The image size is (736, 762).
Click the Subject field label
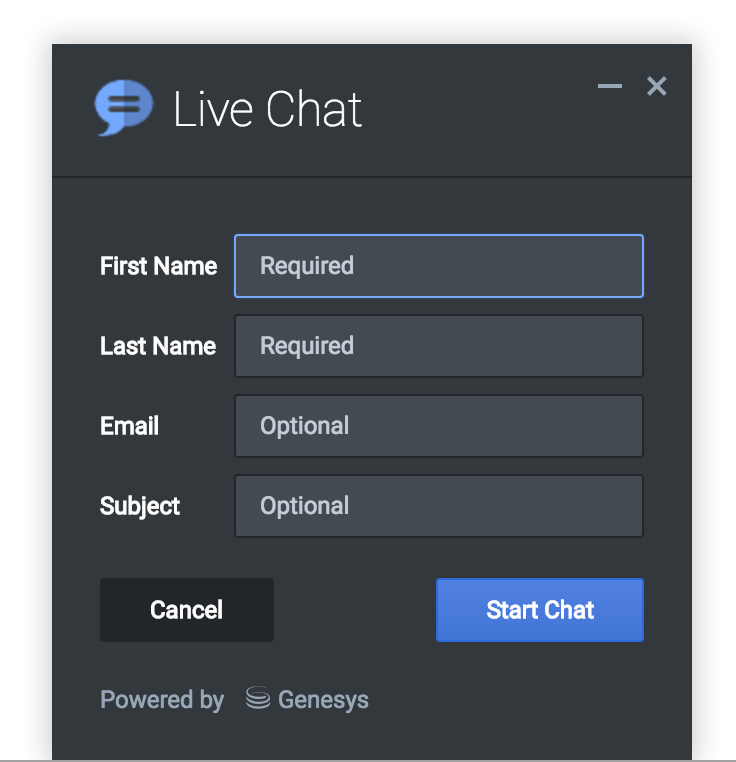point(140,506)
